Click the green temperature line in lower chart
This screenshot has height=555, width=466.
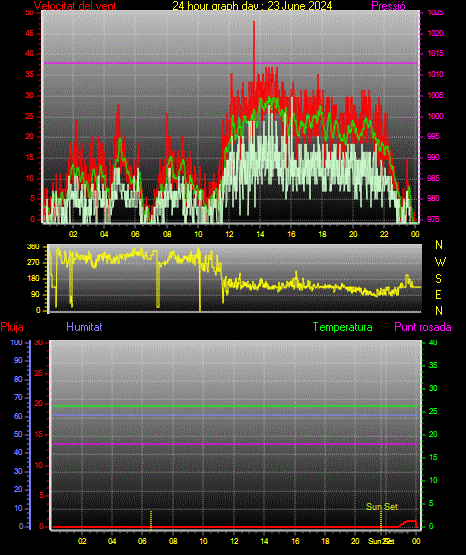tap(235, 406)
